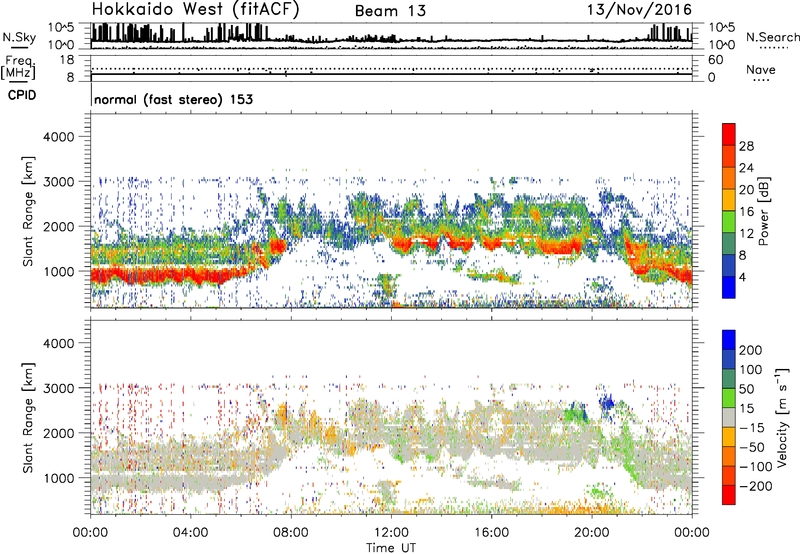Click the '200' label on velocity colorbar
This screenshot has width=800, height=554.
click(751, 350)
